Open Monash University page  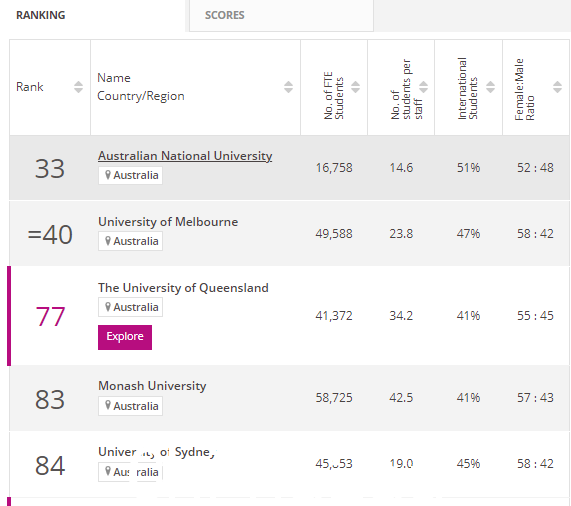(152, 386)
